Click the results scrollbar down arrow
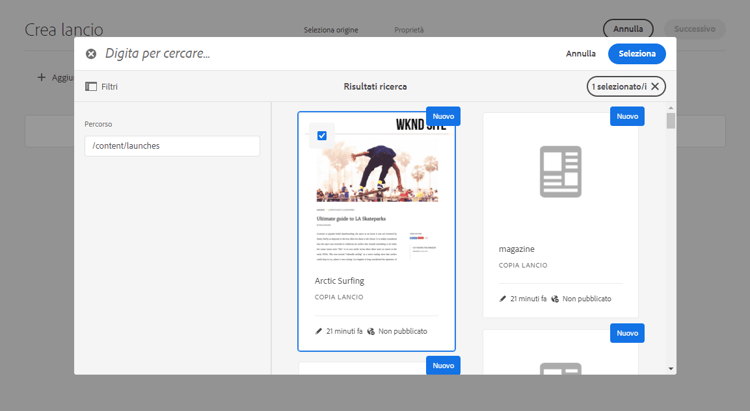 671,368
